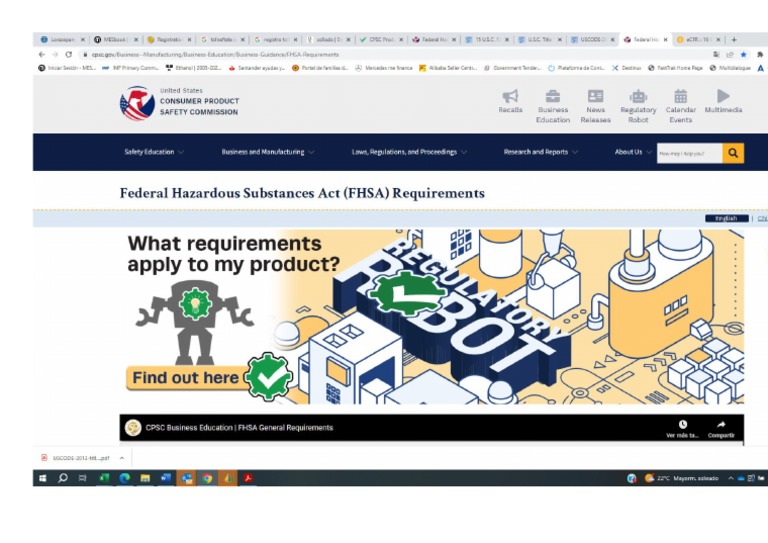This screenshot has width=768, height=543.
Task: Go back with the browser back arrow
Action: point(42,54)
